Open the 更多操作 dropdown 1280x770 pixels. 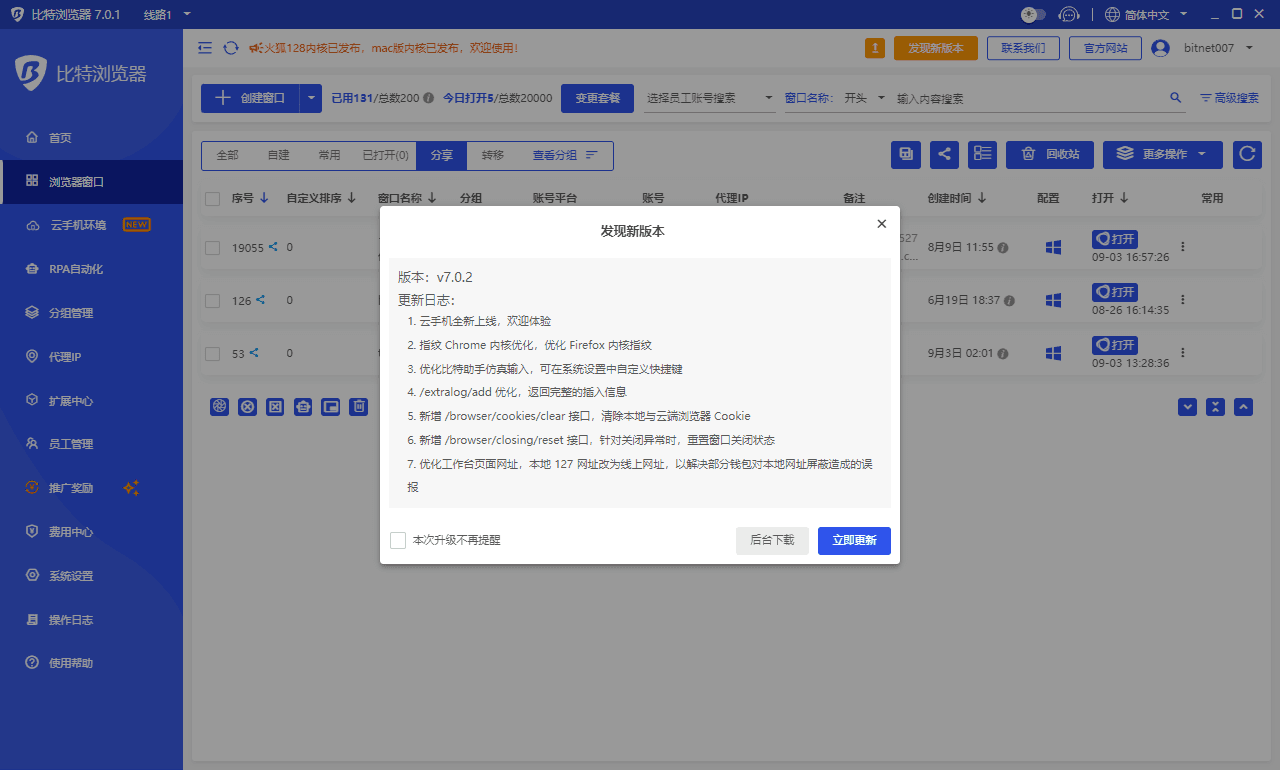(x=1162, y=155)
